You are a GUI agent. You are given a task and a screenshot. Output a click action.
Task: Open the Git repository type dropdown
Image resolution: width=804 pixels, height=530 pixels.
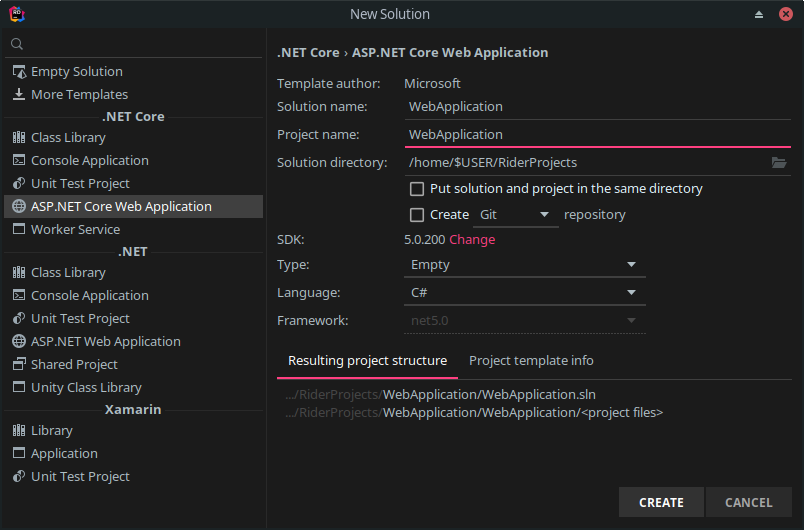(515, 215)
